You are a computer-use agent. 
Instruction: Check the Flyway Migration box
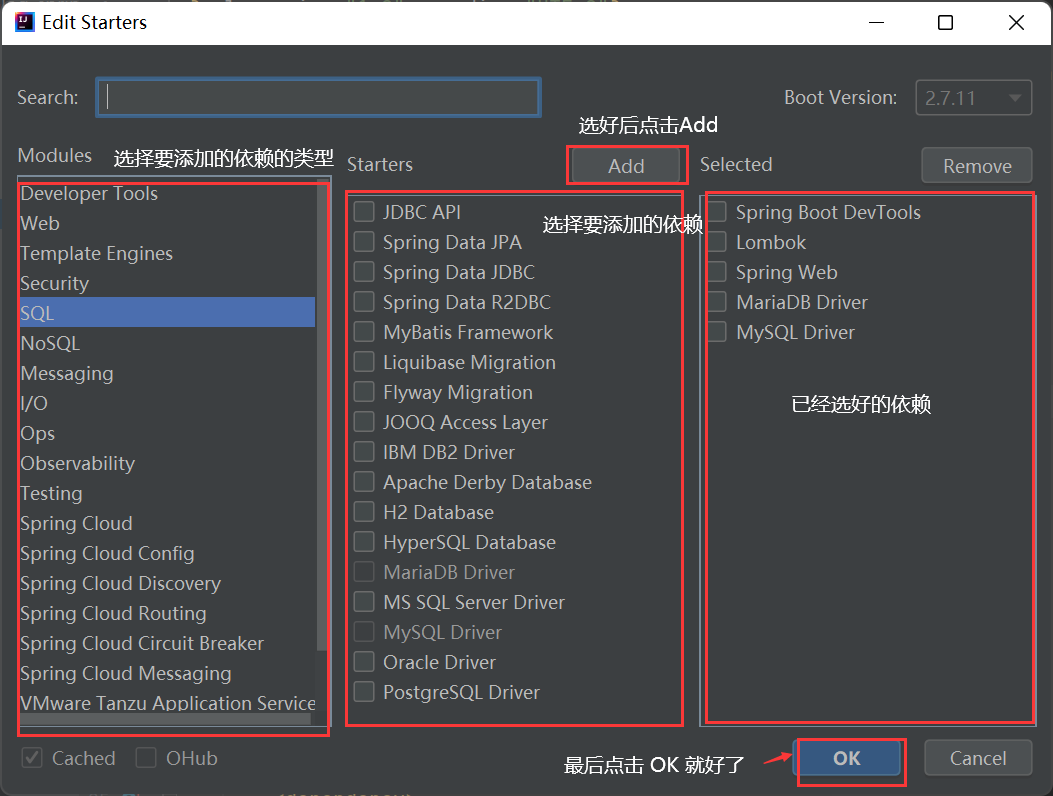(x=364, y=392)
